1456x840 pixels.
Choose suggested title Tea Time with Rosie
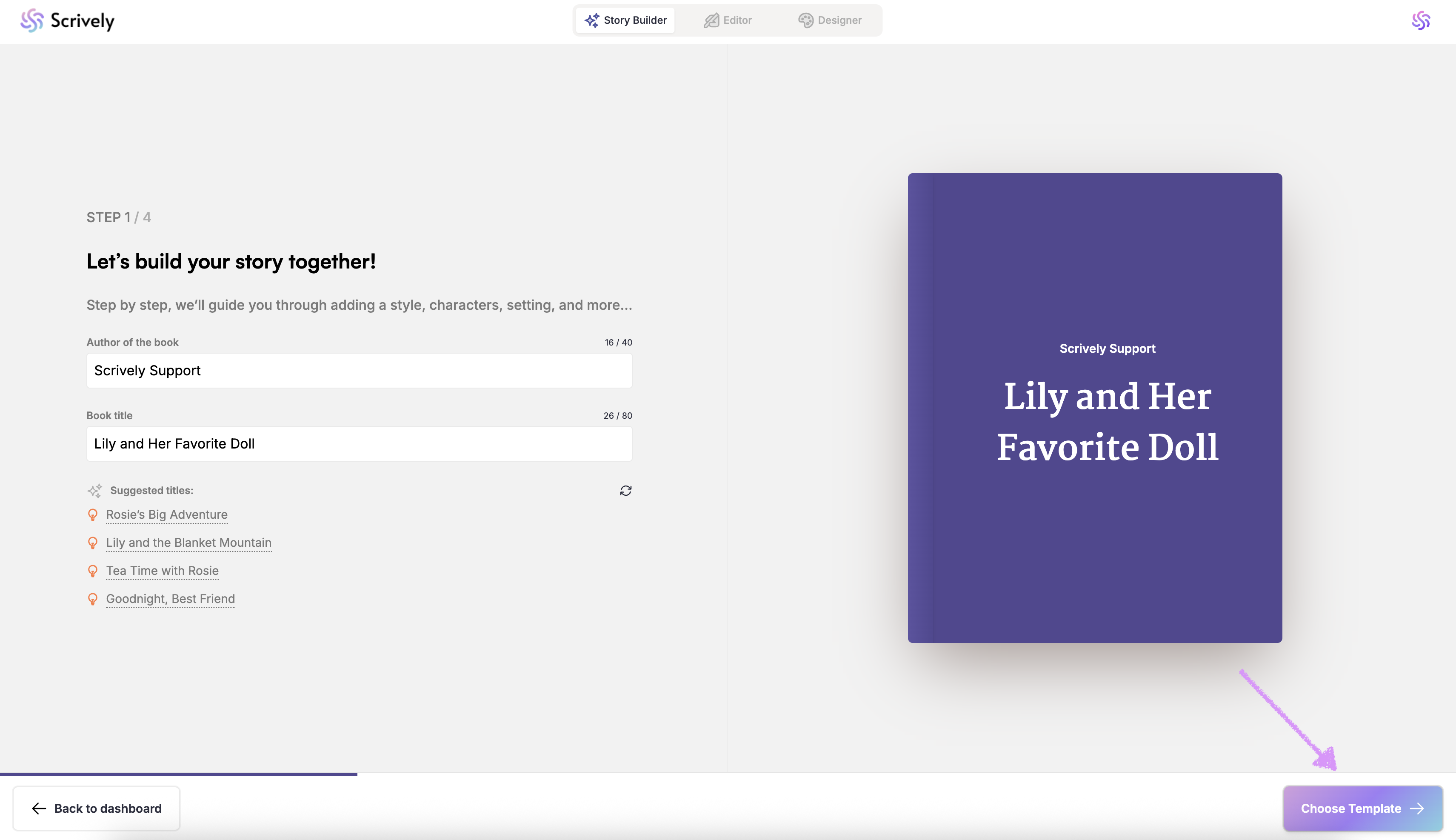click(162, 571)
